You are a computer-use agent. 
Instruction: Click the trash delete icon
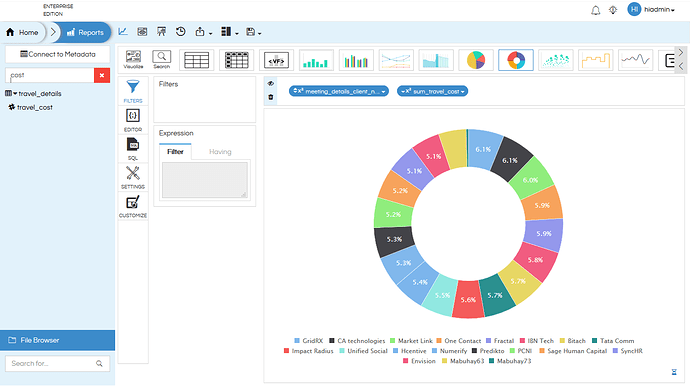pos(271,97)
